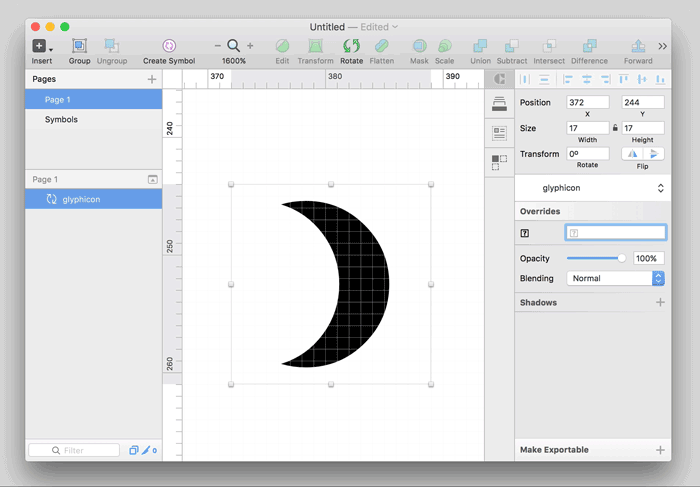Click the X position field

click(x=588, y=102)
